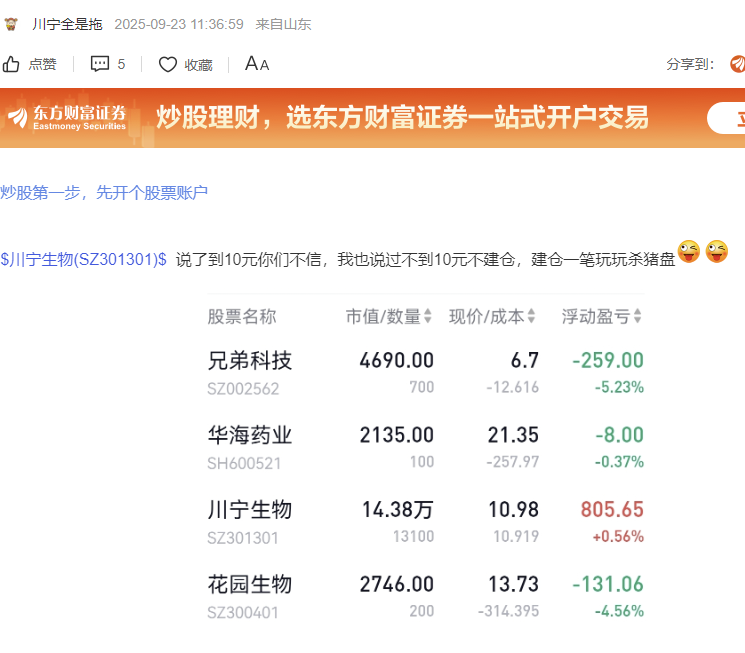Image resolution: width=745 pixels, height=653 pixels.
Task: Click second winking emoji at line end
Action: (717, 252)
